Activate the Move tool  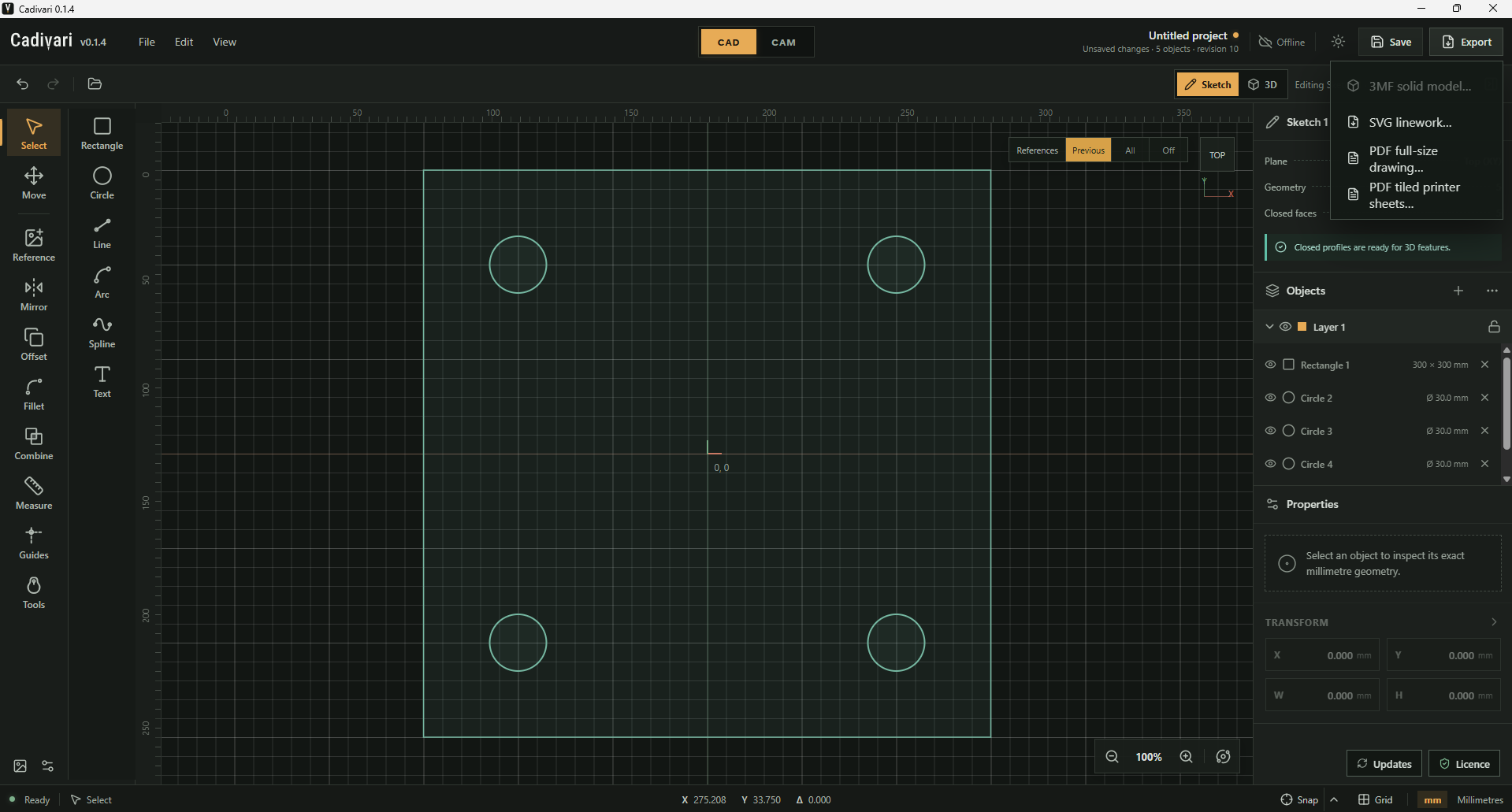click(34, 183)
